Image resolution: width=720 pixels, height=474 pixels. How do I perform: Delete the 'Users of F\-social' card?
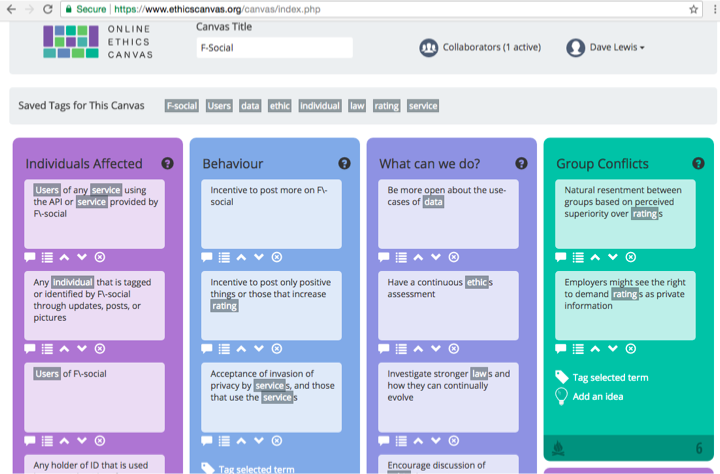[x=100, y=441]
